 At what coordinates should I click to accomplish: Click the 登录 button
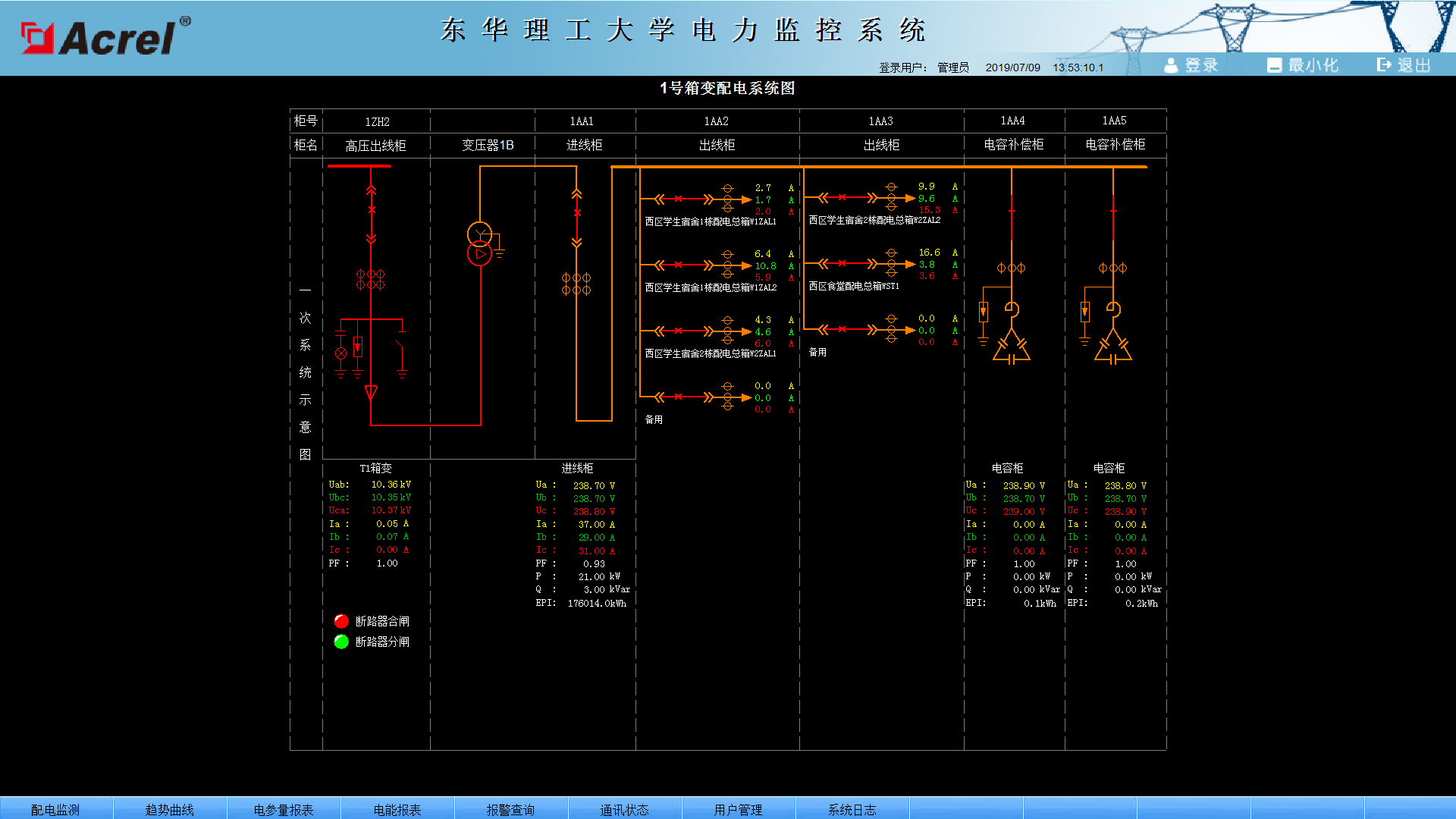click(x=1191, y=65)
